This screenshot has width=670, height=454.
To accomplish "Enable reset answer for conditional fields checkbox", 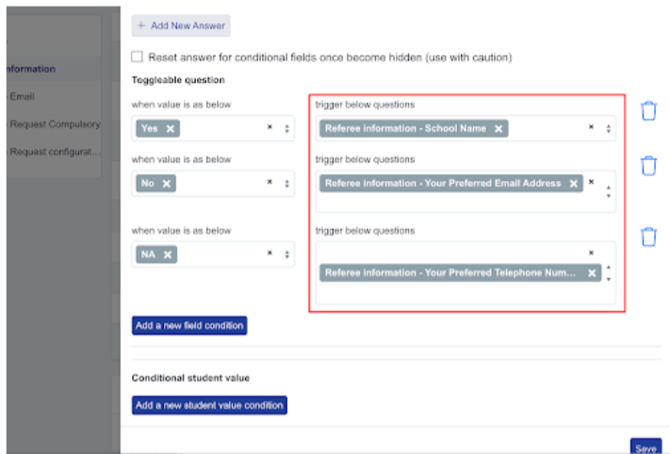I will point(137,57).
